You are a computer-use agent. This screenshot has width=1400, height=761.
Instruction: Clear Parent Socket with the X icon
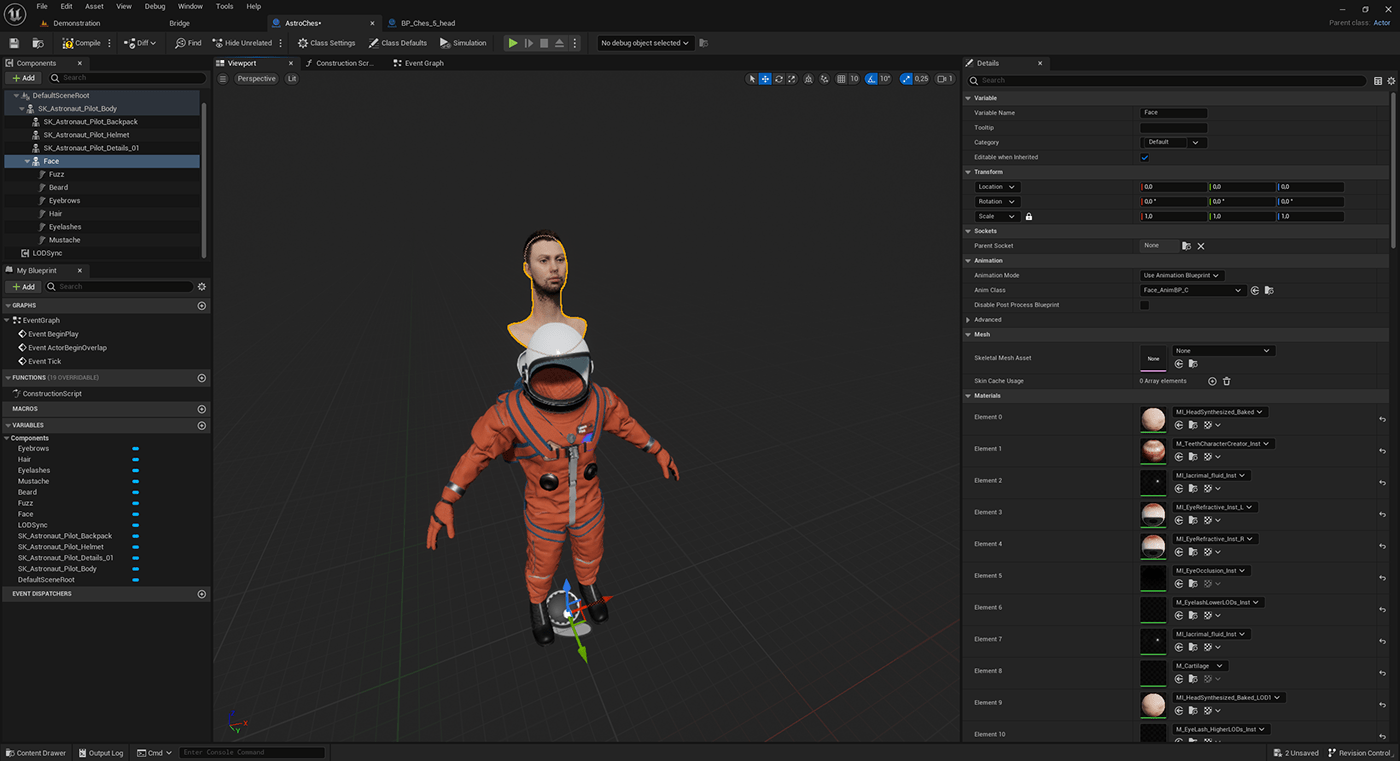click(1201, 246)
